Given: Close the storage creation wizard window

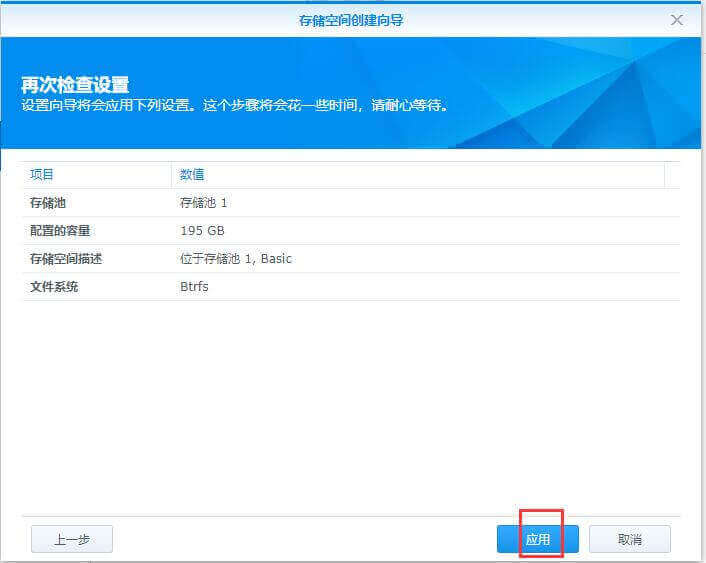Looking at the screenshot, I should [x=677, y=19].
